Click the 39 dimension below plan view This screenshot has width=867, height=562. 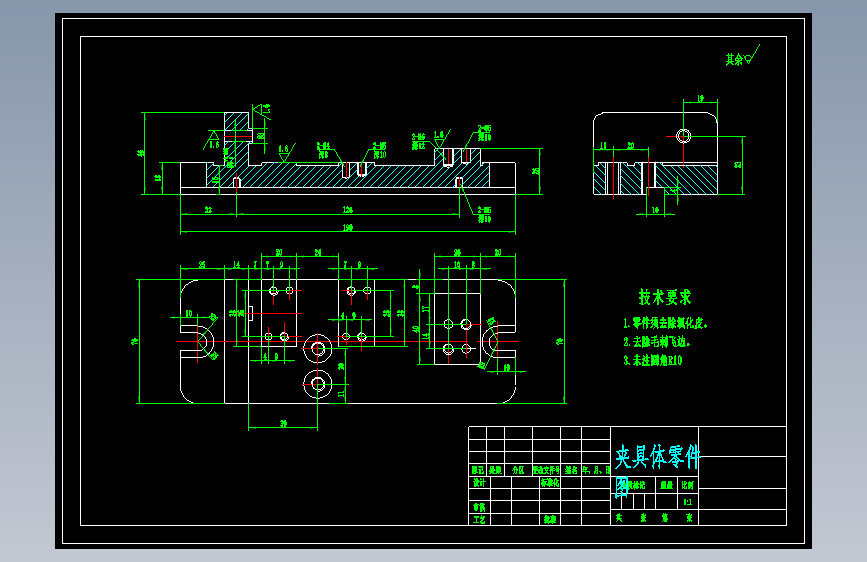click(283, 423)
